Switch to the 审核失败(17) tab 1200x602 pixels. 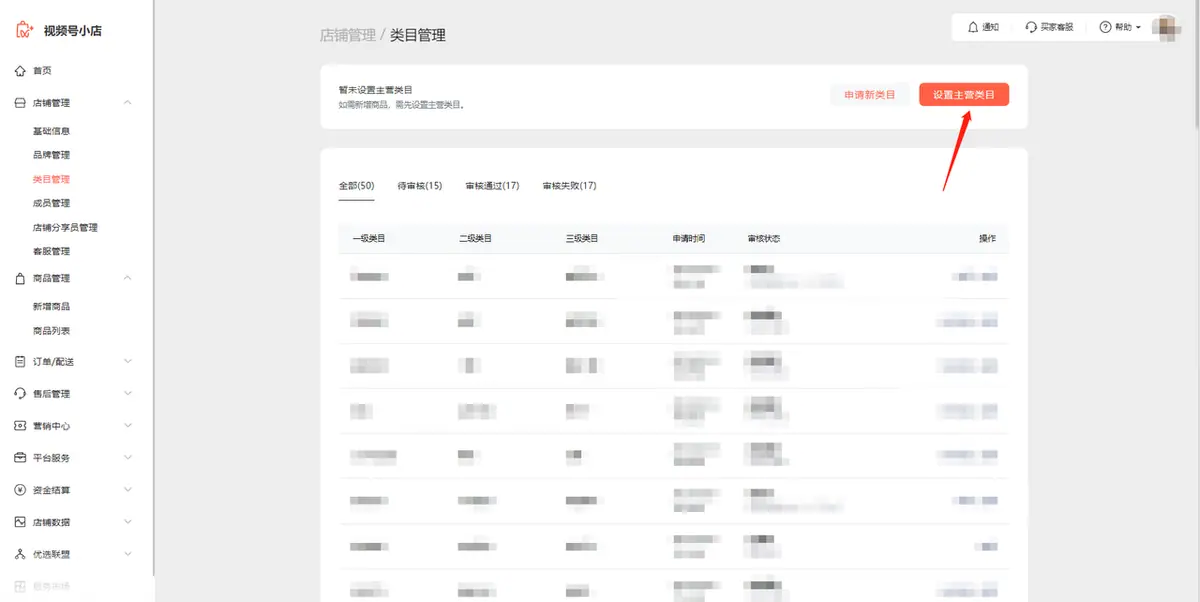click(x=569, y=186)
